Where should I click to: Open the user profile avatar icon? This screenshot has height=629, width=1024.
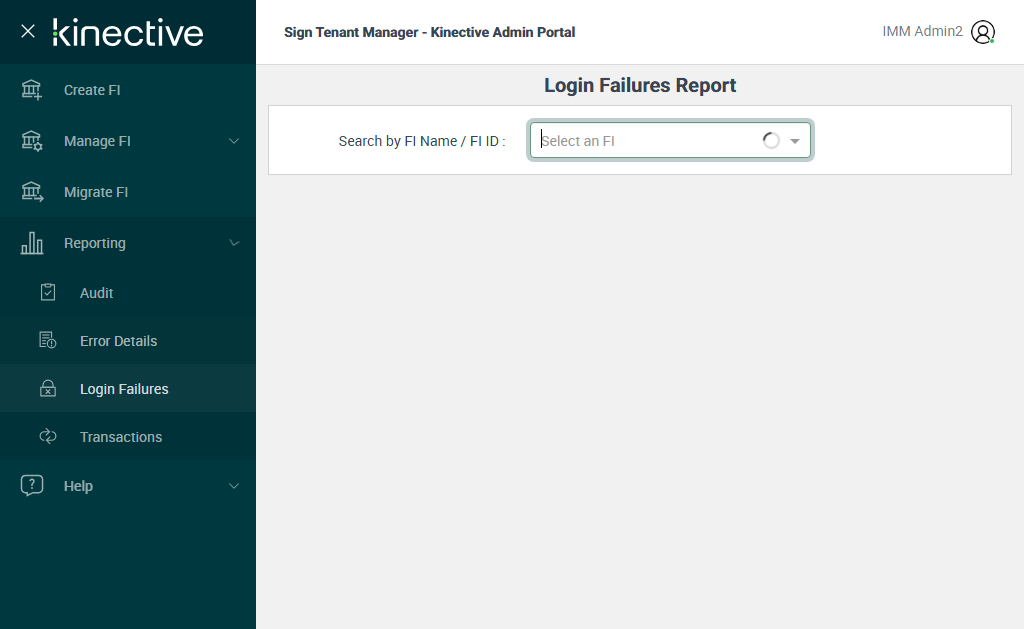coord(983,32)
